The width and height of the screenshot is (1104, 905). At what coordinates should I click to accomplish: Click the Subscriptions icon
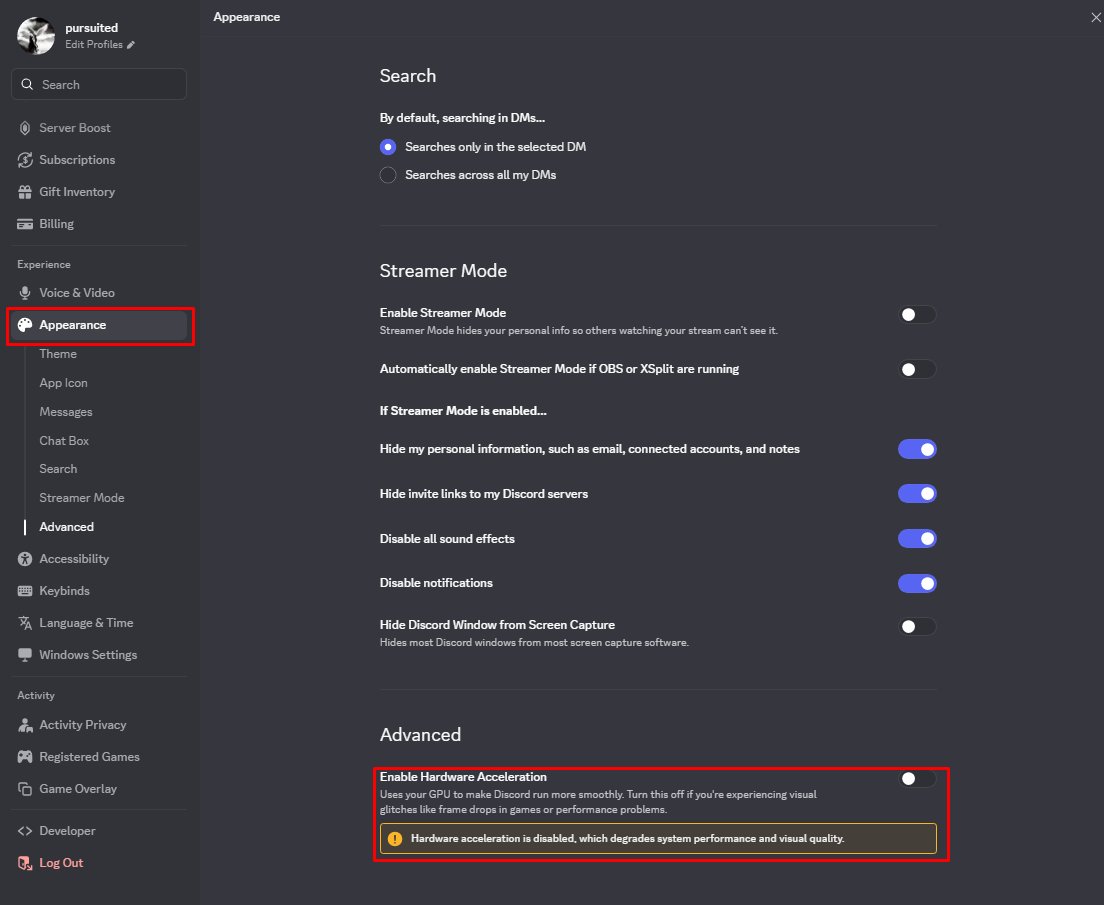(25, 160)
